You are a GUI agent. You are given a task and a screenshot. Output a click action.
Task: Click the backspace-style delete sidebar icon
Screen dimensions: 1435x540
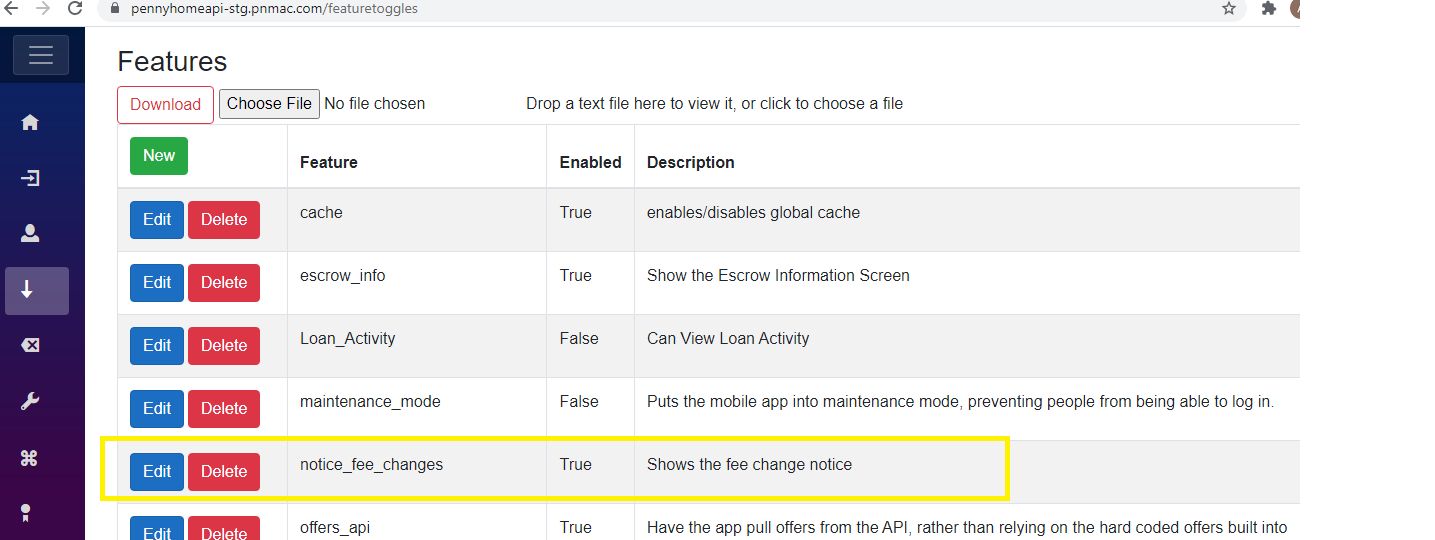[x=30, y=345]
